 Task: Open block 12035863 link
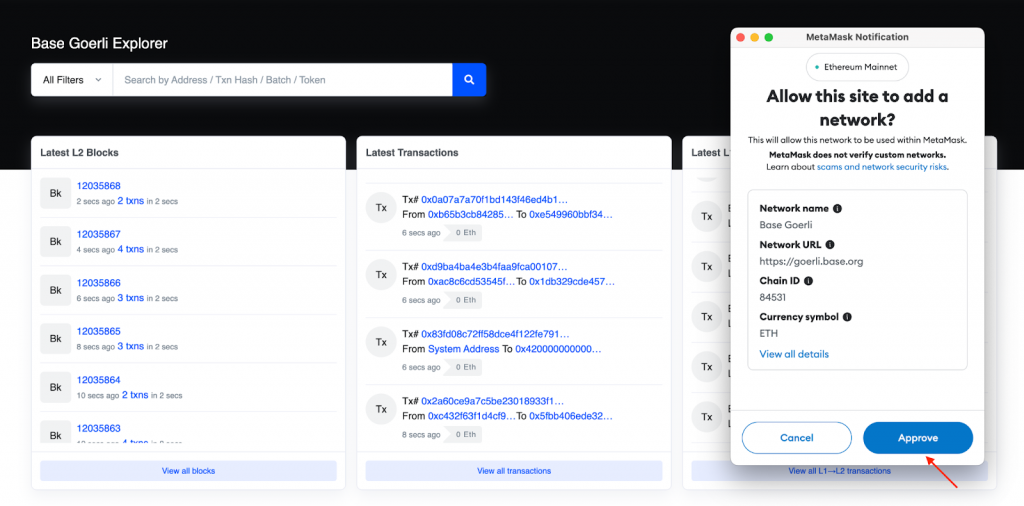tap(99, 428)
